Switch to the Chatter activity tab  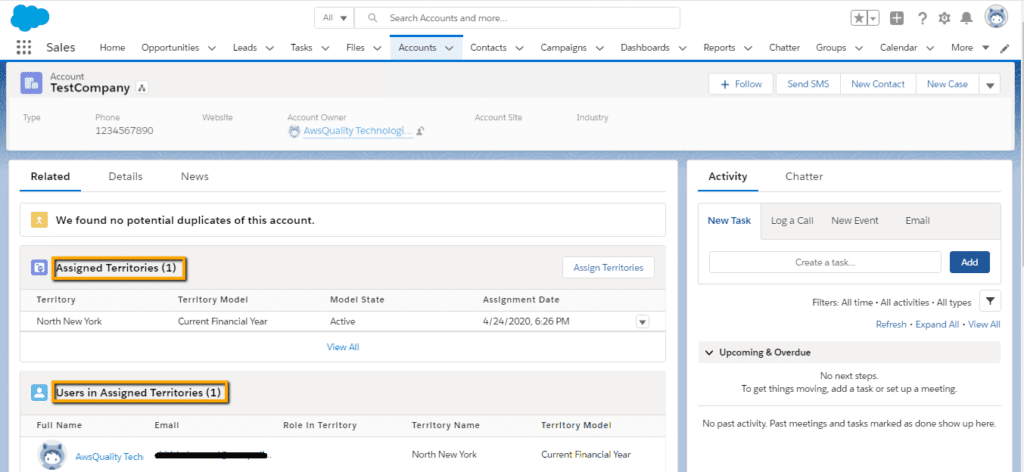tap(804, 176)
